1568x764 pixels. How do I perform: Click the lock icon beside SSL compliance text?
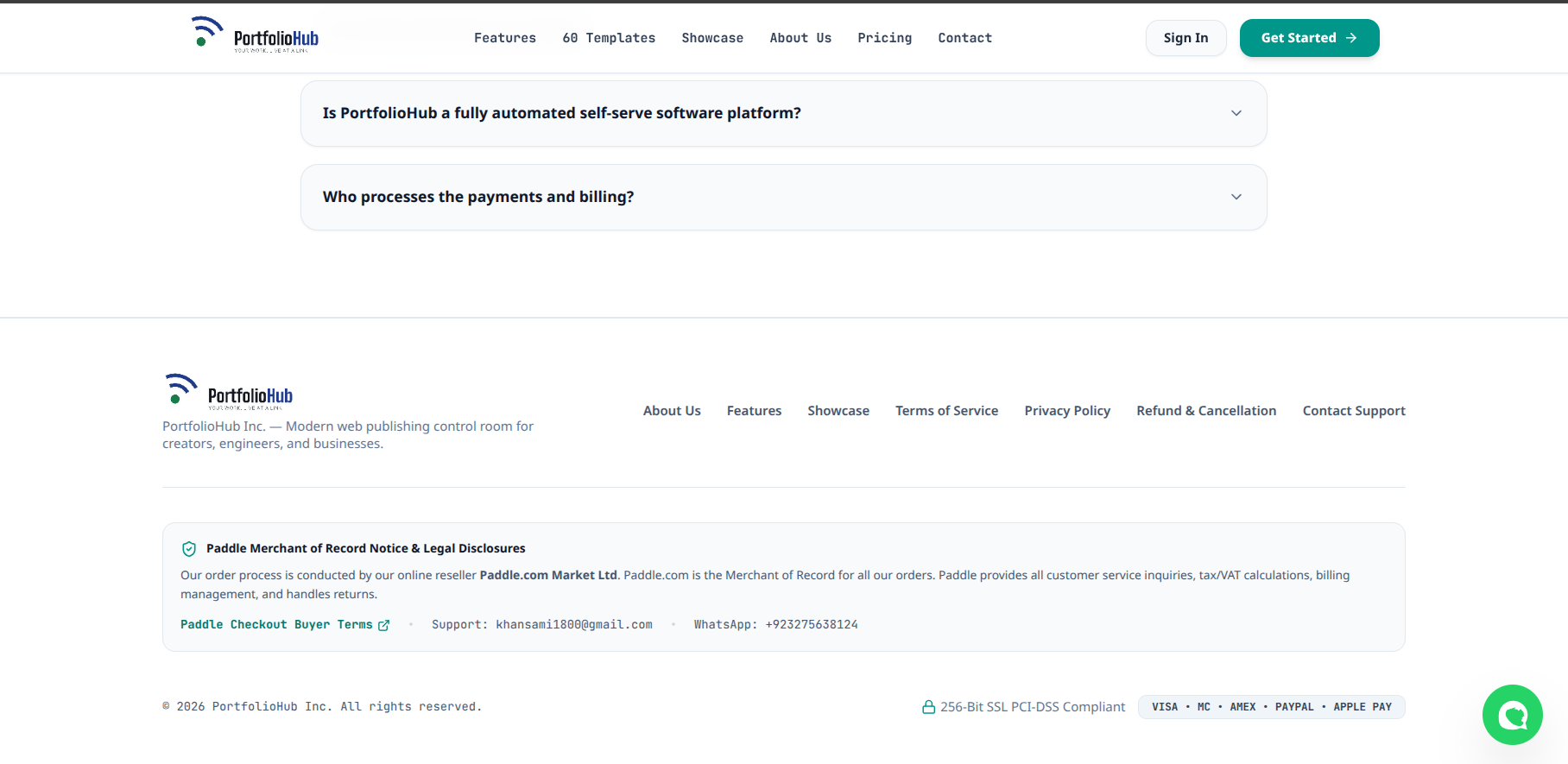(929, 707)
